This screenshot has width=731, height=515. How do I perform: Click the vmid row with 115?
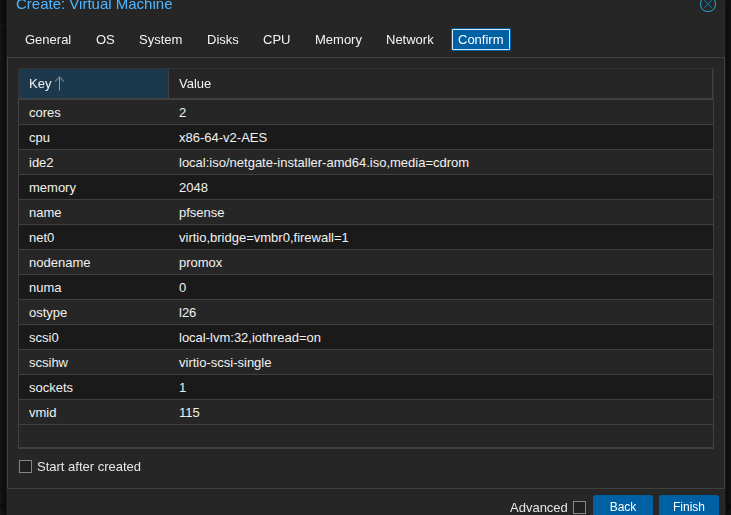coord(365,412)
